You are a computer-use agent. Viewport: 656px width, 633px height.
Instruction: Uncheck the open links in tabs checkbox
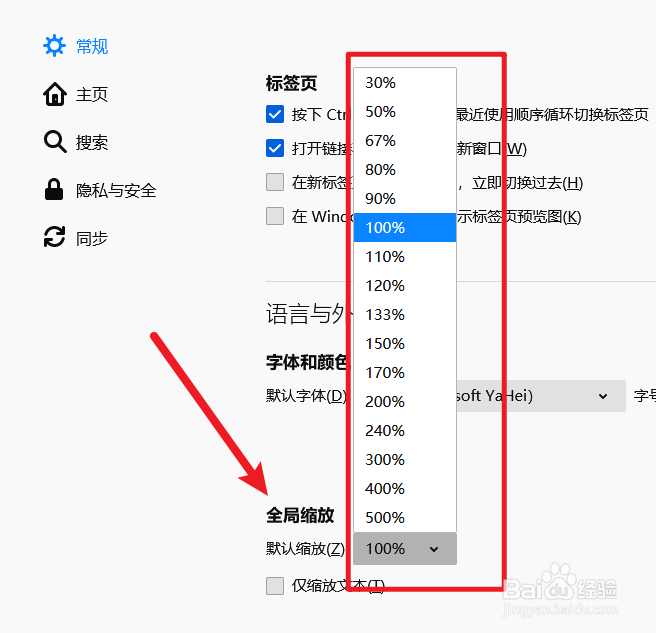[275, 148]
